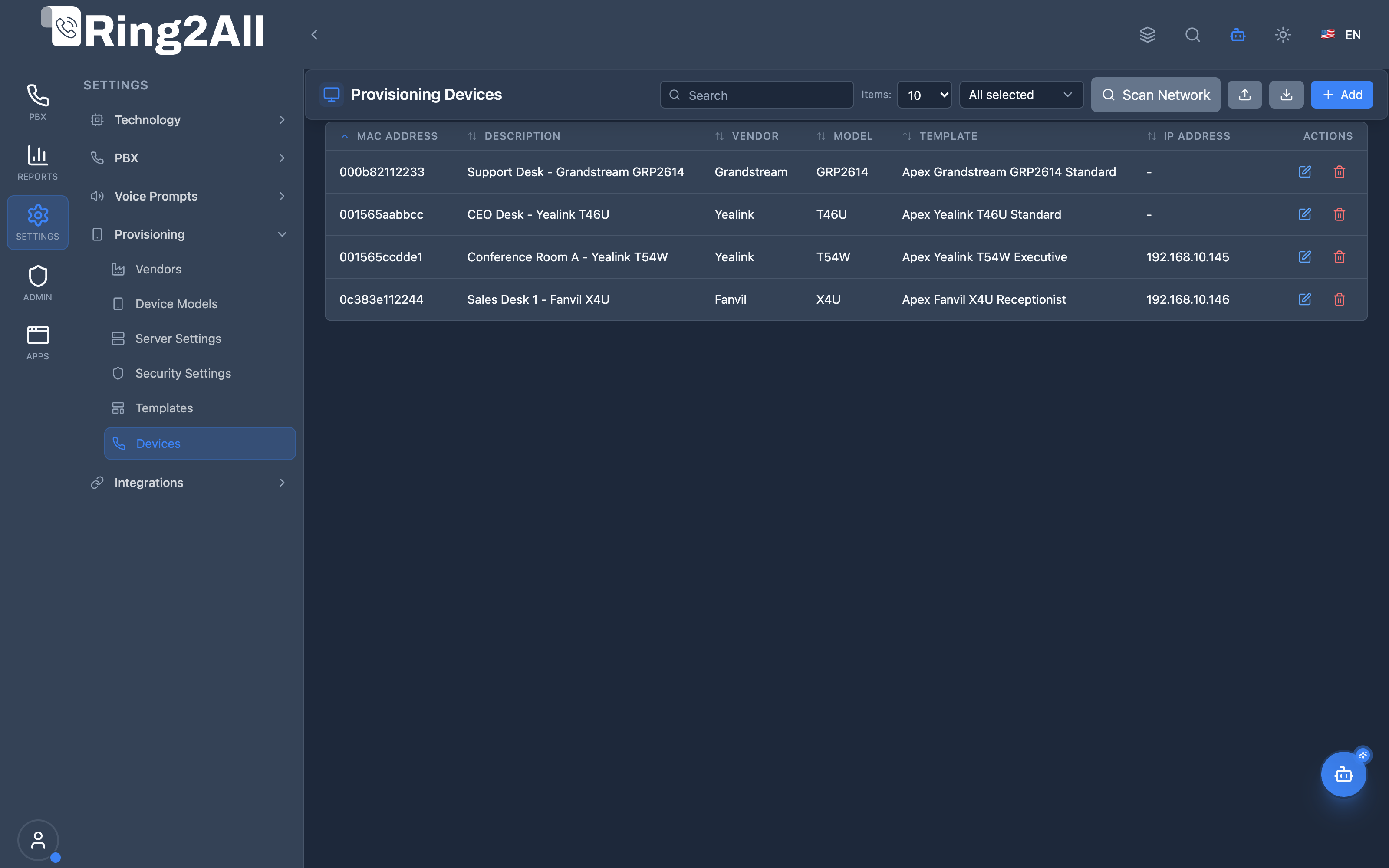The height and width of the screenshot is (868, 1389).
Task: Go to Templates page
Action: [x=200, y=408]
